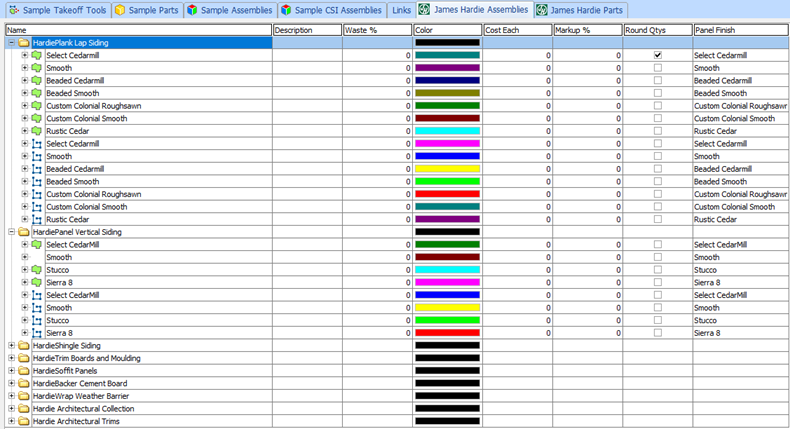790x429 pixels.
Task: Sort by the Name column header
Action: pyautogui.click(x=139, y=30)
